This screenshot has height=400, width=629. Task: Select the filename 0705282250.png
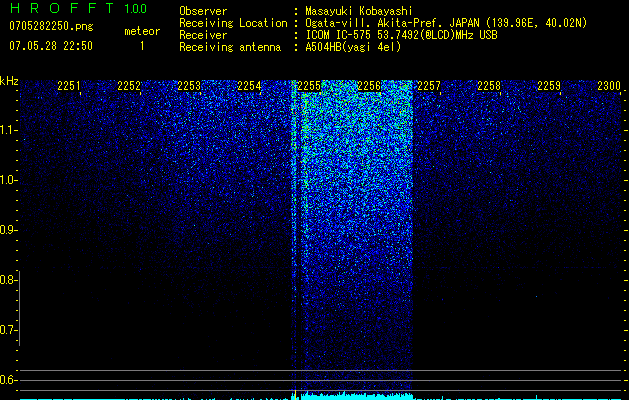pyautogui.click(x=51, y=26)
